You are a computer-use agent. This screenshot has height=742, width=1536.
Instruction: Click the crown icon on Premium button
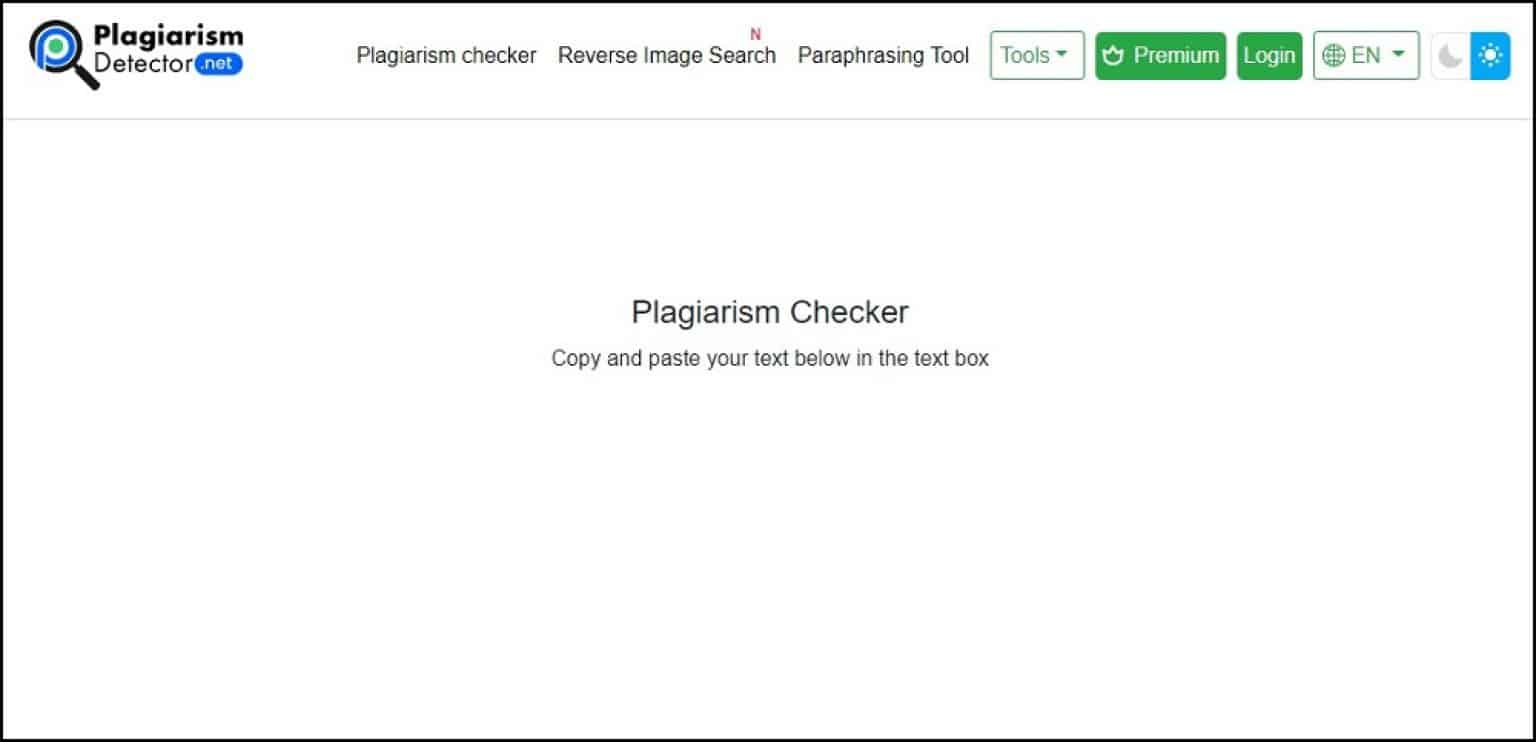tap(1113, 56)
